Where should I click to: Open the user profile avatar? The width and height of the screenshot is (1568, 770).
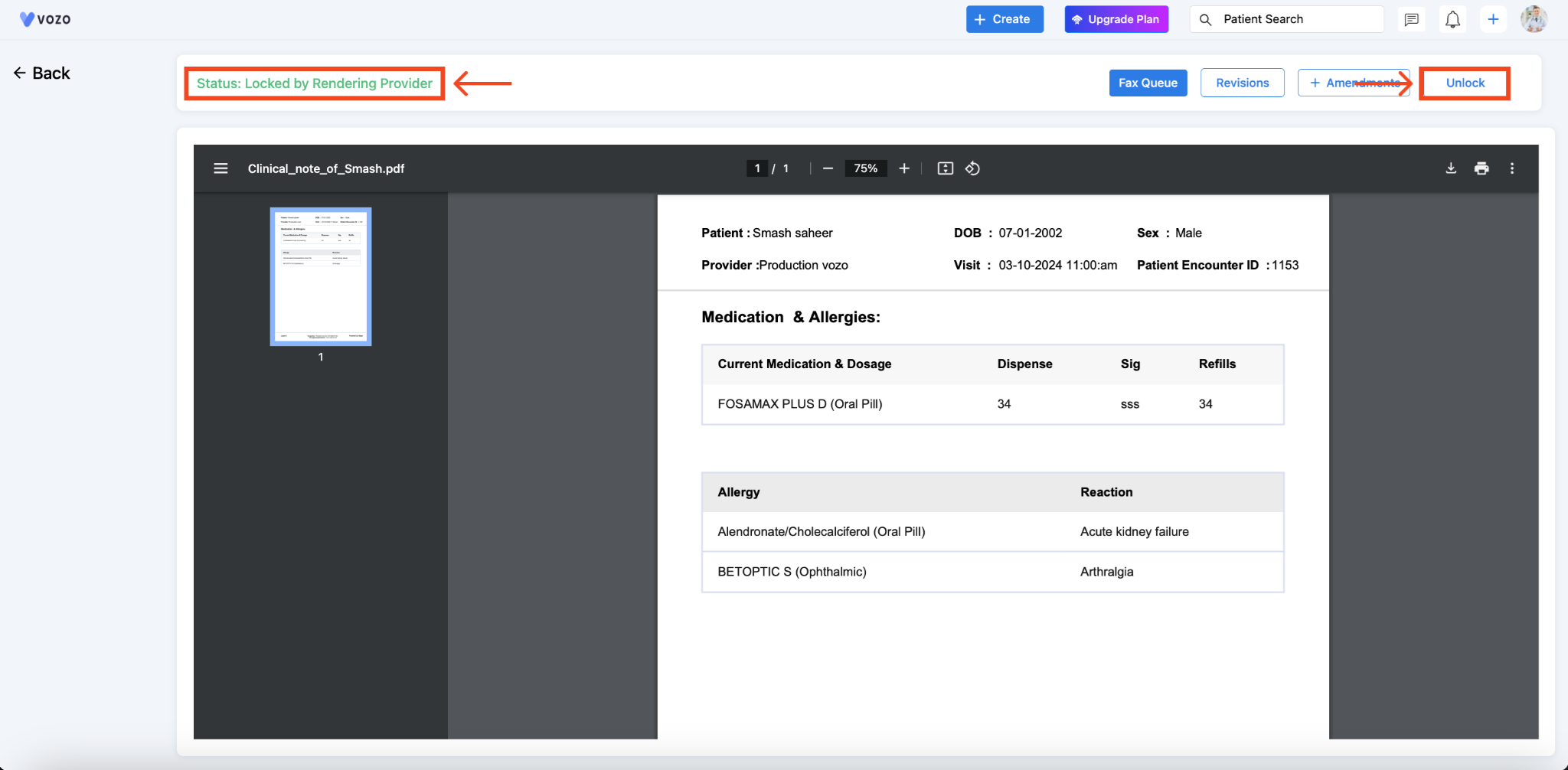(1534, 19)
